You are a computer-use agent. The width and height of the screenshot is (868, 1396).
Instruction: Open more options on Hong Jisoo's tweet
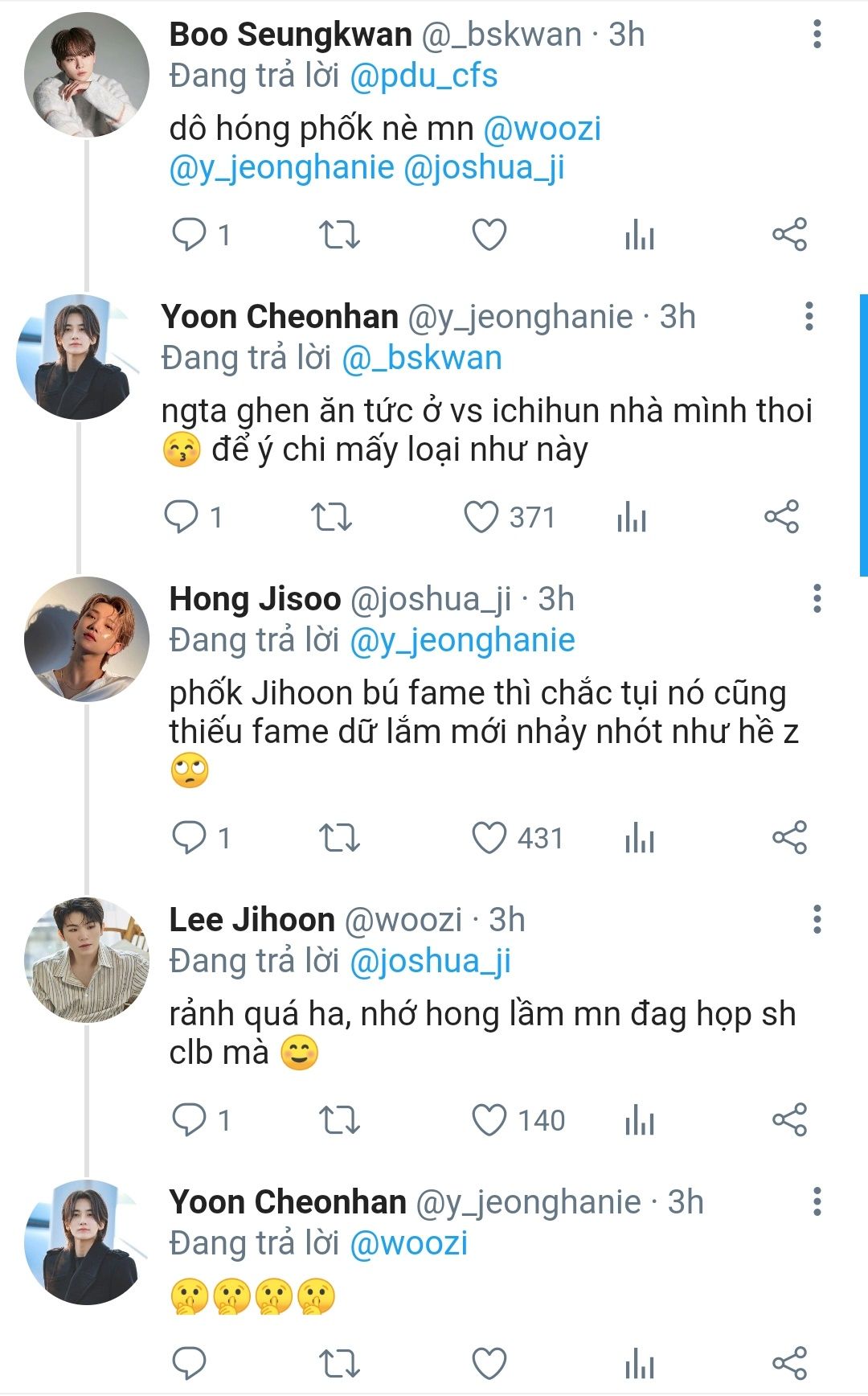(x=817, y=599)
